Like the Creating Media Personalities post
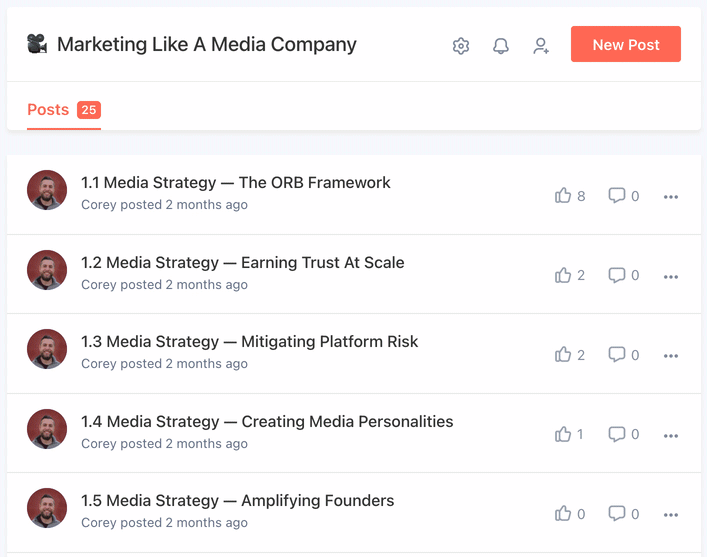This screenshot has width=707, height=557. (563, 434)
